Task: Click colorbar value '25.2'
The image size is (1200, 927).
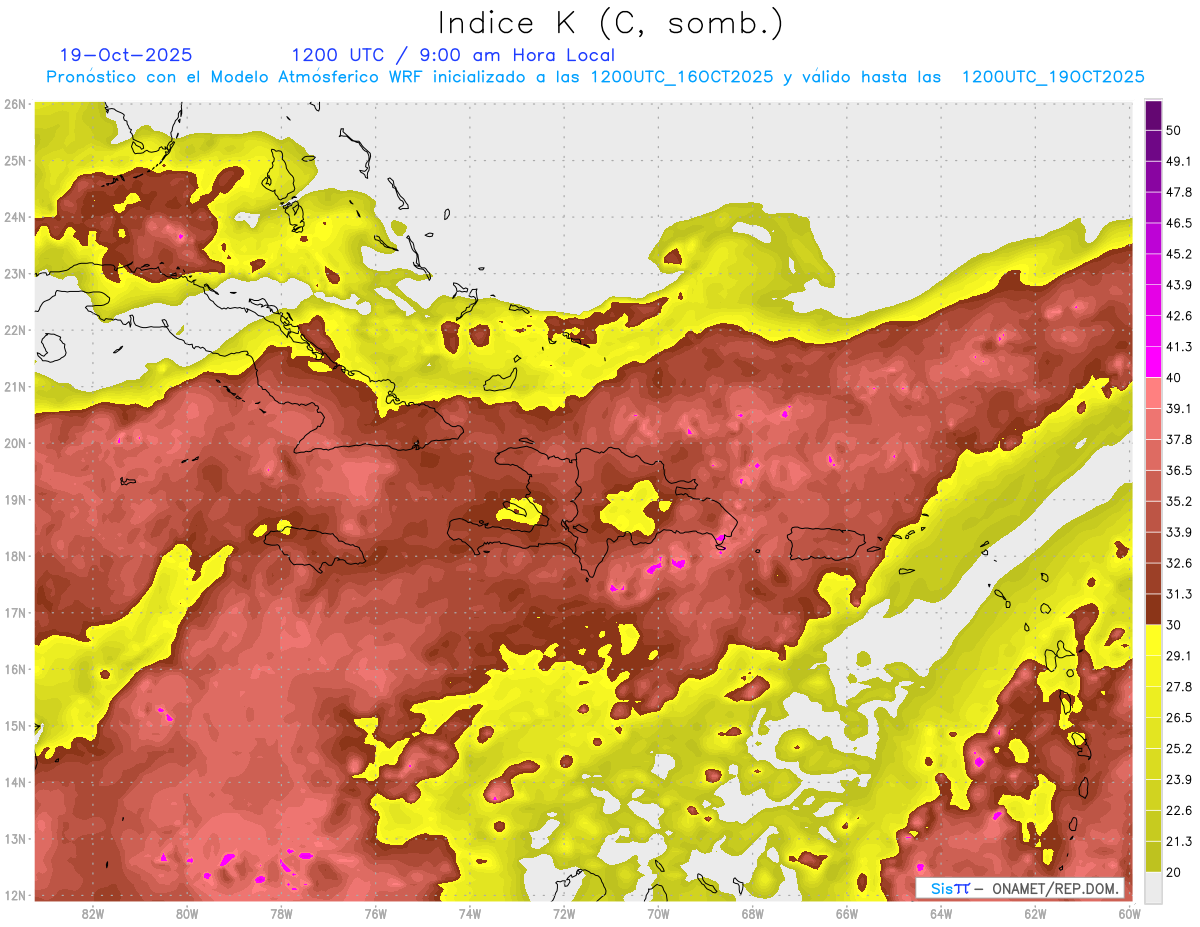Action: point(1179,749)
